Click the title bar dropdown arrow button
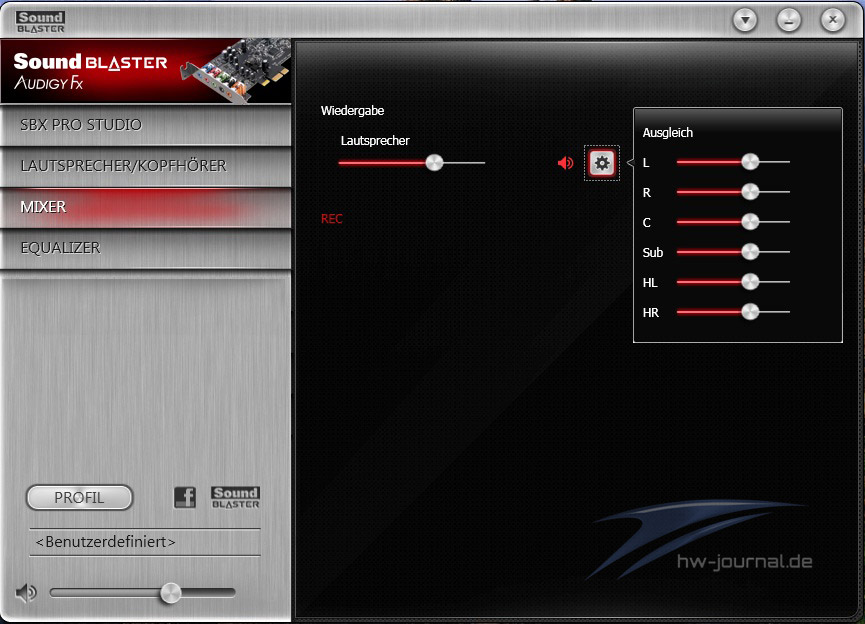This screenshot has height=624, width=865. click(x=745, y=20)
